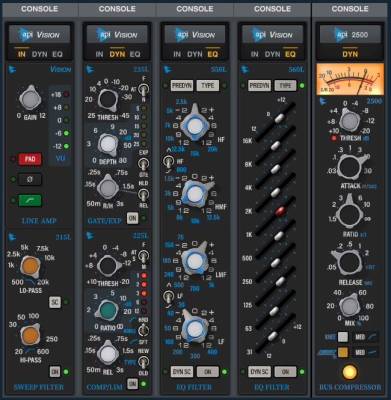Image resolution: width=391 pixels, height=400 pixels.
Task: Flip the HRD/SFT knee toggle switch
Action: [x=143, y=330]
